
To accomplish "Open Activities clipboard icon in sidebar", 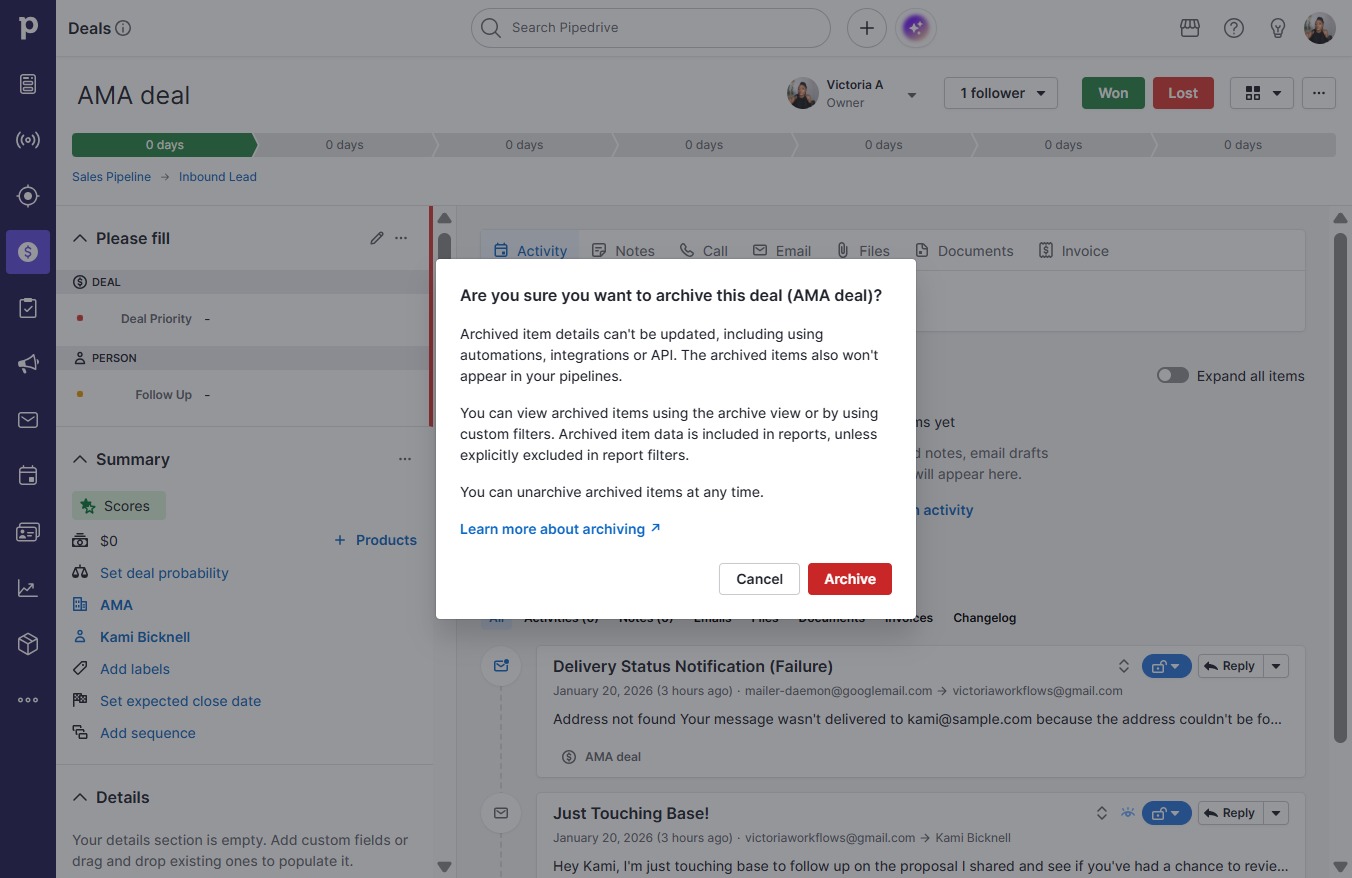I will [x=28, y=308].
